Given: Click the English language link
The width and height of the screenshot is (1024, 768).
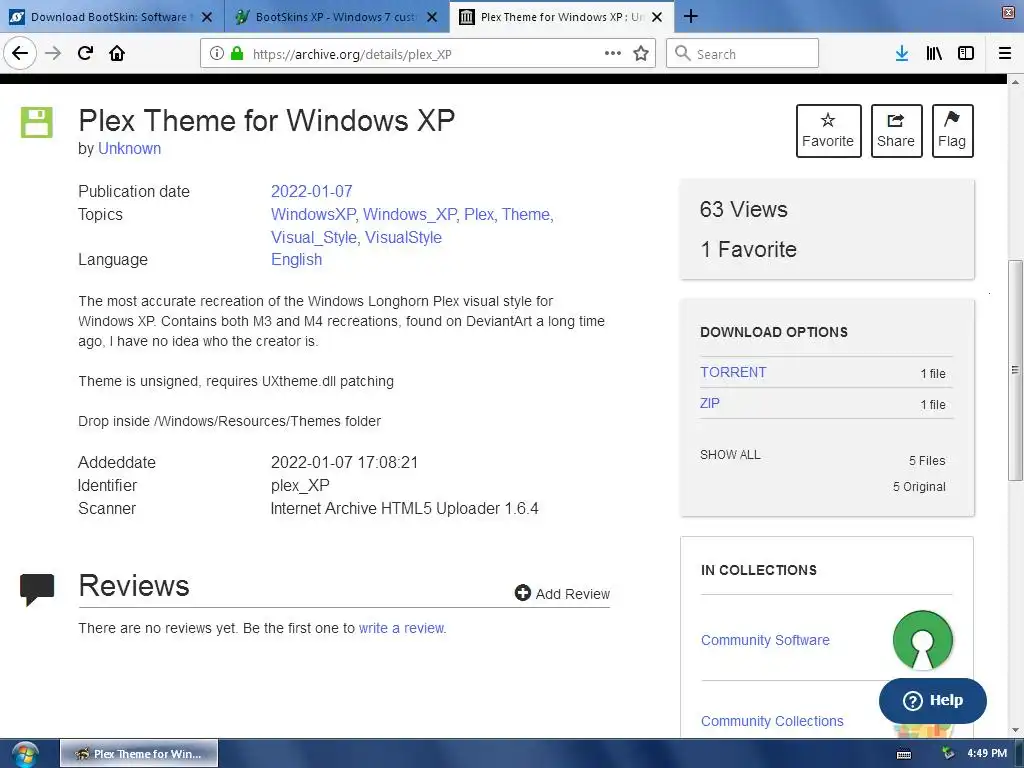Looking at the screenshot, I should 296,259.
